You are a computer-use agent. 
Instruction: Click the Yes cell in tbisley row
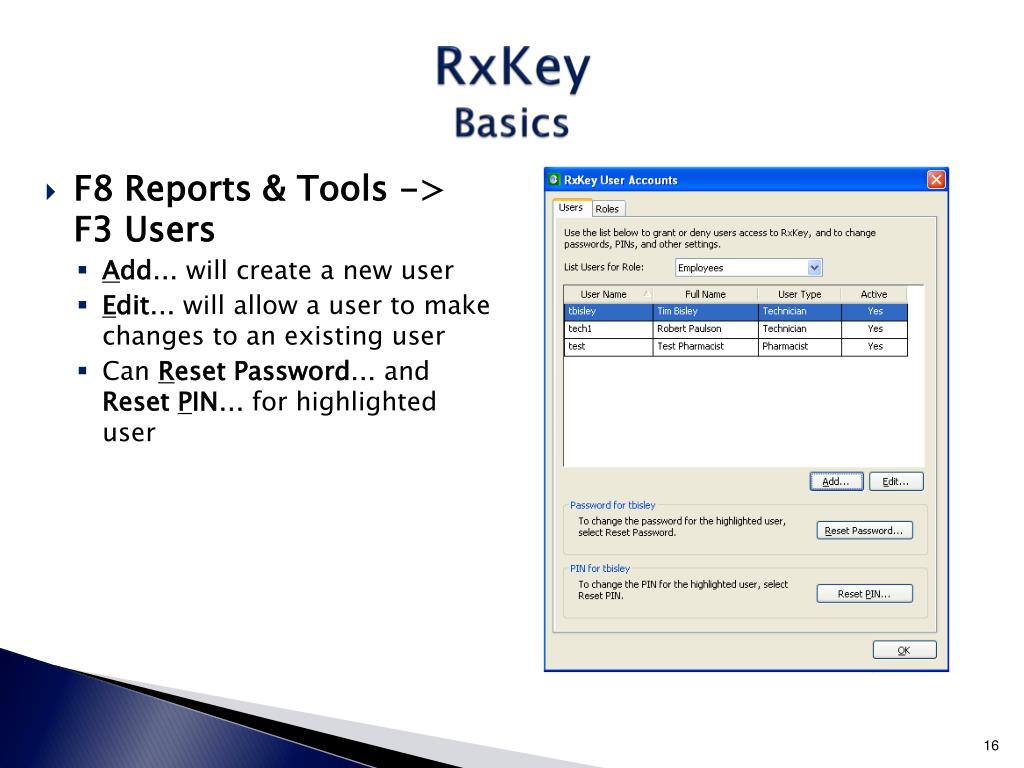(x=874, y=312)
